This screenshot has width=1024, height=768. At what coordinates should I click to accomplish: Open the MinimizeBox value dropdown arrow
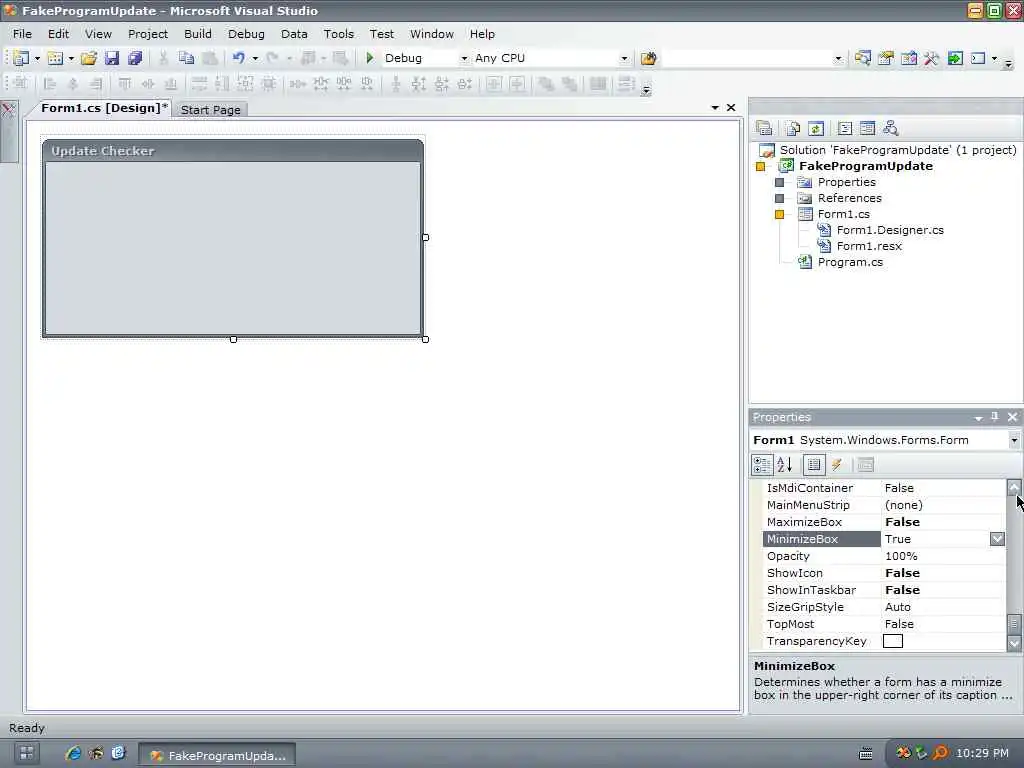[997, 539]
